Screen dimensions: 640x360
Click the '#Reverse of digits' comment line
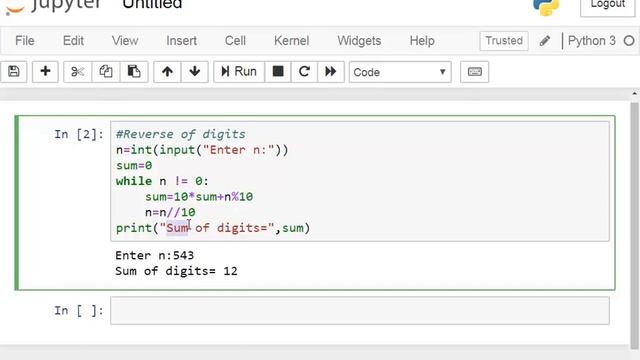coord(181,134)
